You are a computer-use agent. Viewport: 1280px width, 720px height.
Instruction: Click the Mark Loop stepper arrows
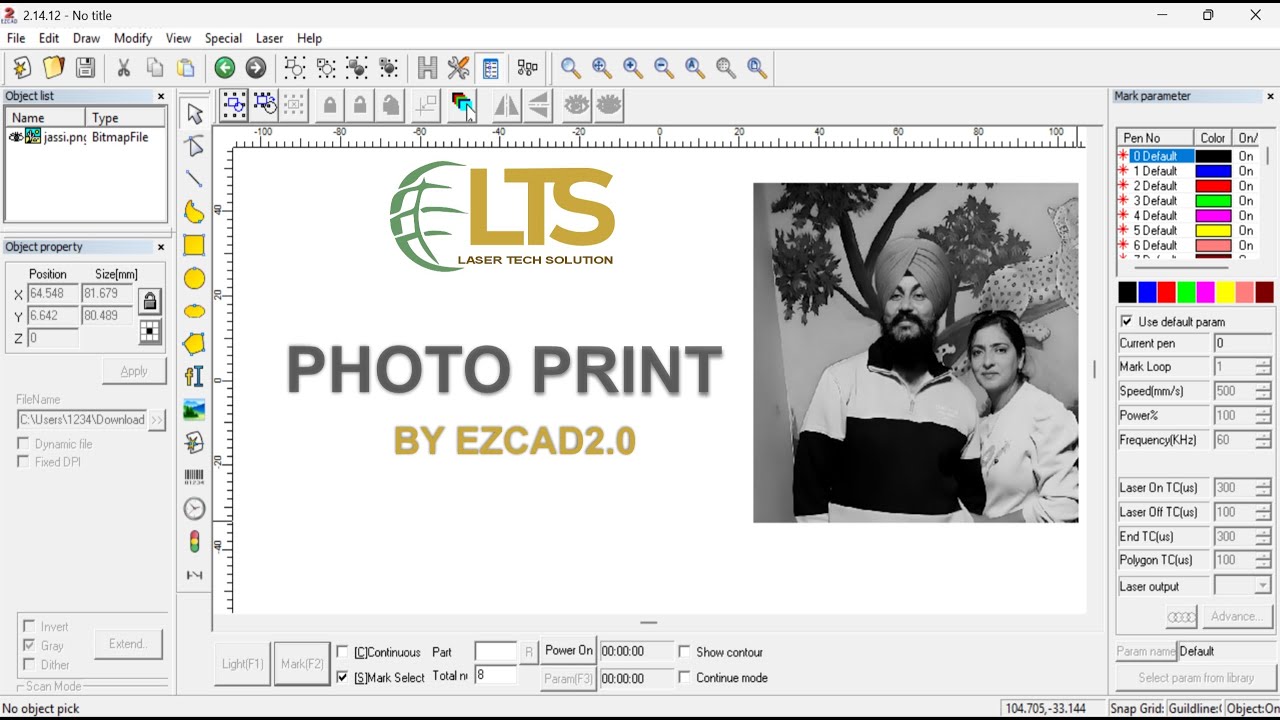(1263, 367)
